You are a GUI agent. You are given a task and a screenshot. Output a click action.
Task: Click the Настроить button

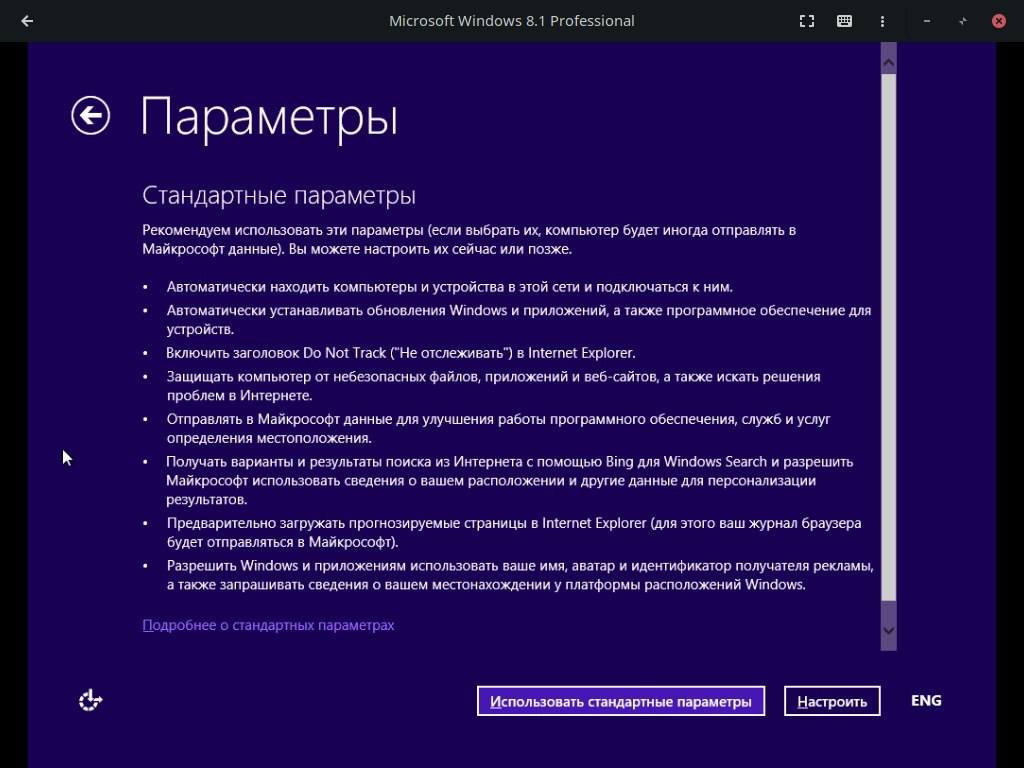pos(832,701)
